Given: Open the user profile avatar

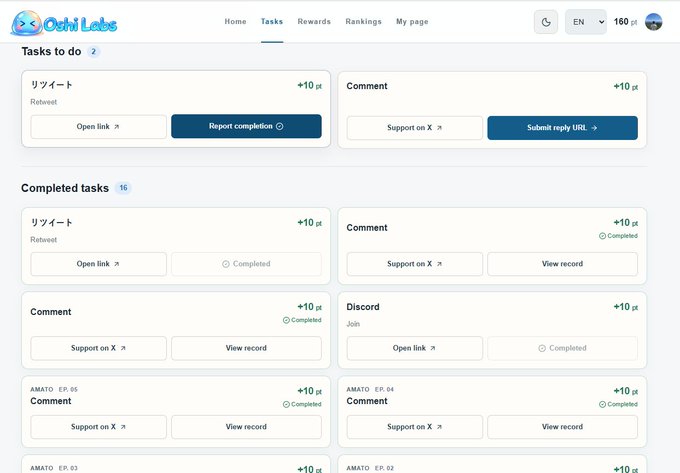Looking at the screenshot, I should pos(653,22).
